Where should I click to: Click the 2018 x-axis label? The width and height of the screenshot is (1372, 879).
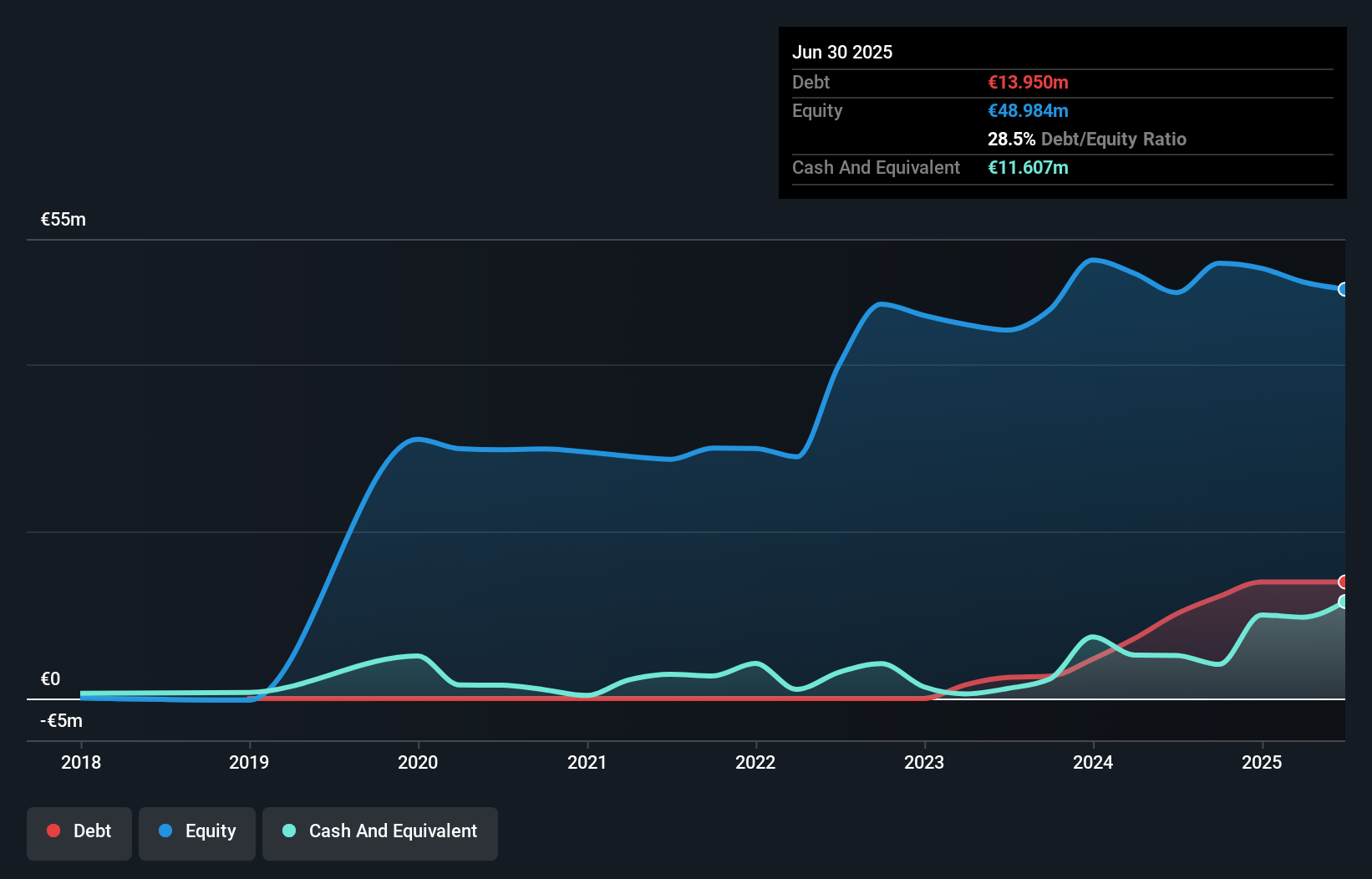[81, 762]
